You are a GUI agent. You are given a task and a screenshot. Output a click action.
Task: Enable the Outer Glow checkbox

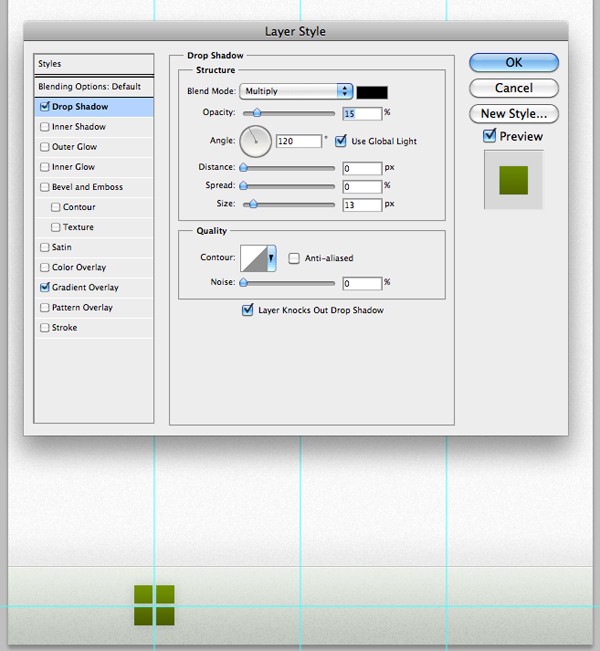[44, 147]
